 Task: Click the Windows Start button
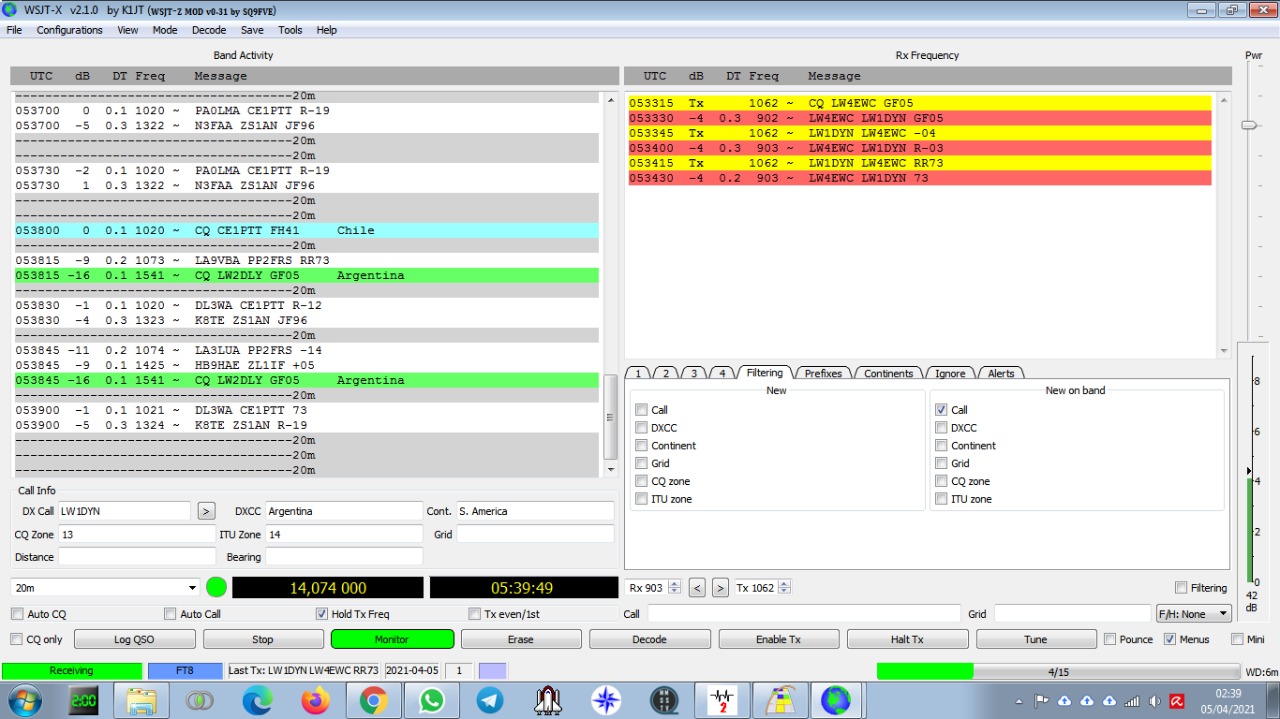click(25, 701)
